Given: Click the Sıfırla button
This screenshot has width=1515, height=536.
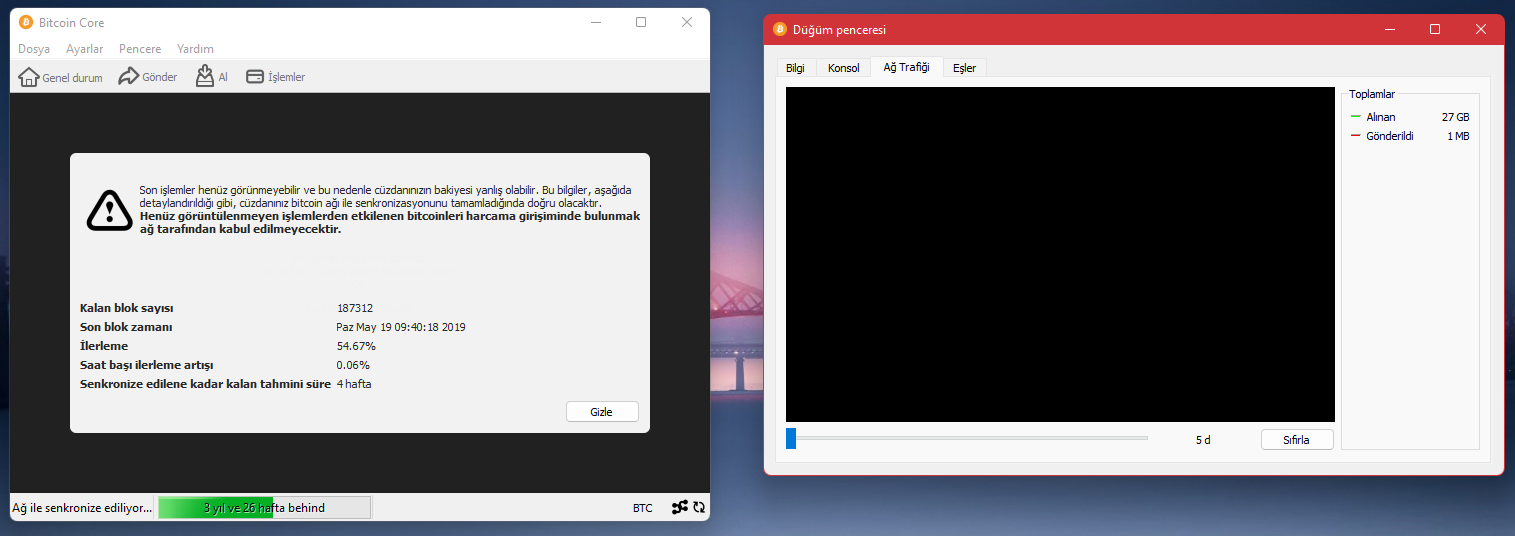Looking at the screenshot, I should click(1297, 440).
